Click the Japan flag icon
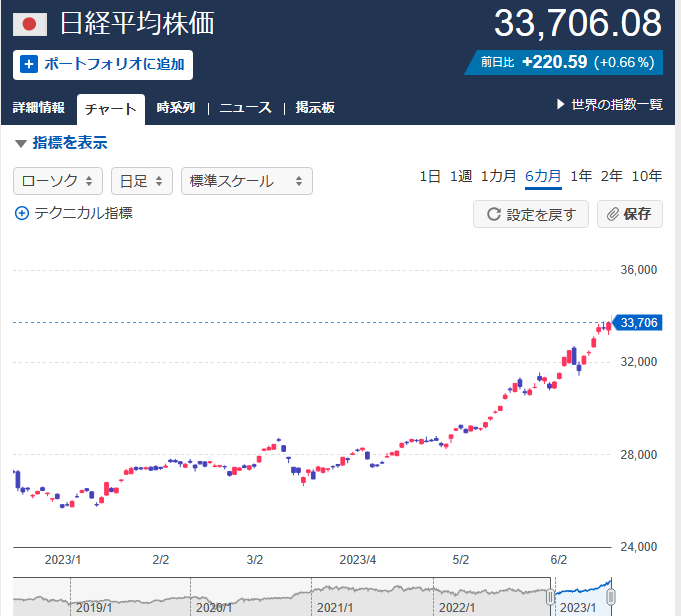 pyautogui.click(x=30, y=24)
